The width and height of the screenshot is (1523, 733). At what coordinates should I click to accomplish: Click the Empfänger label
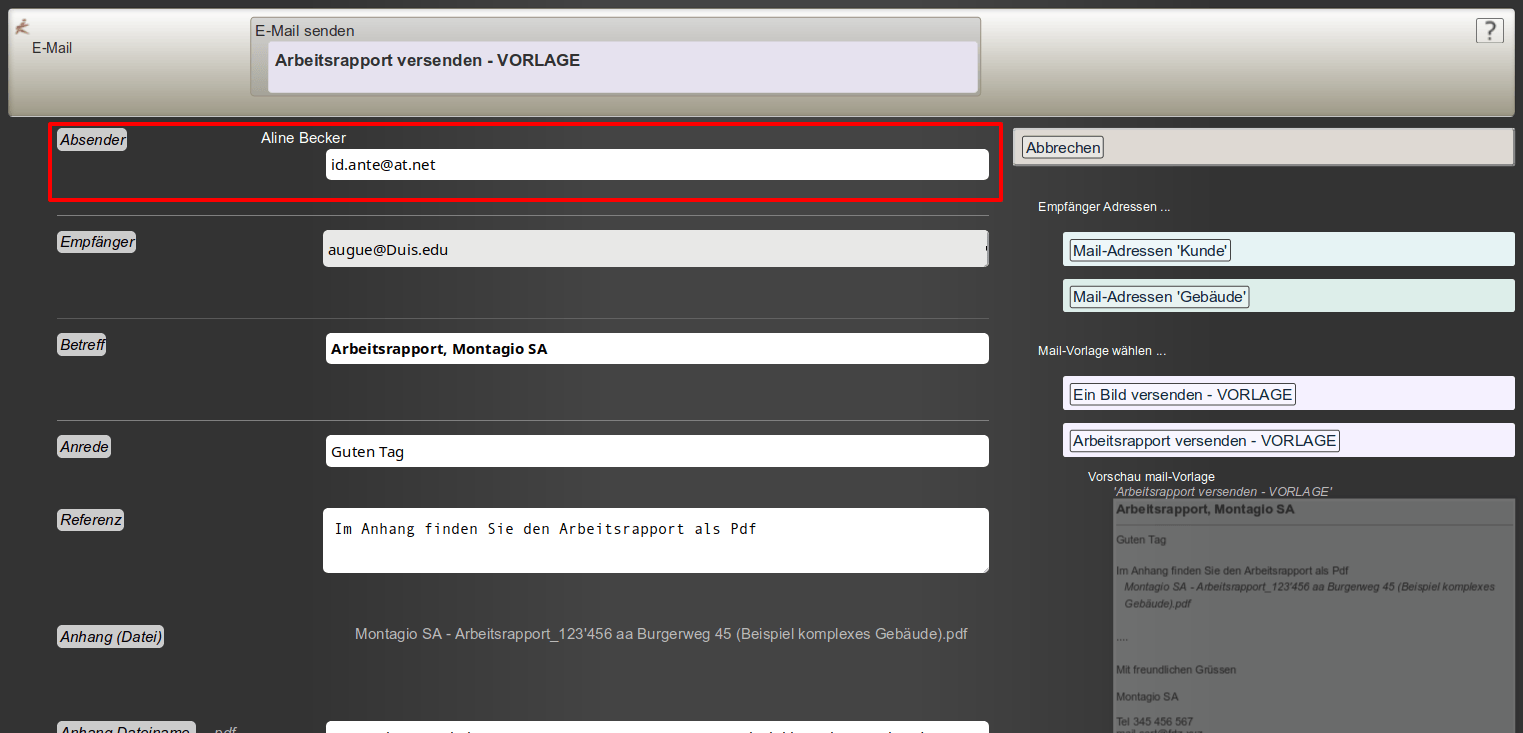96,242
